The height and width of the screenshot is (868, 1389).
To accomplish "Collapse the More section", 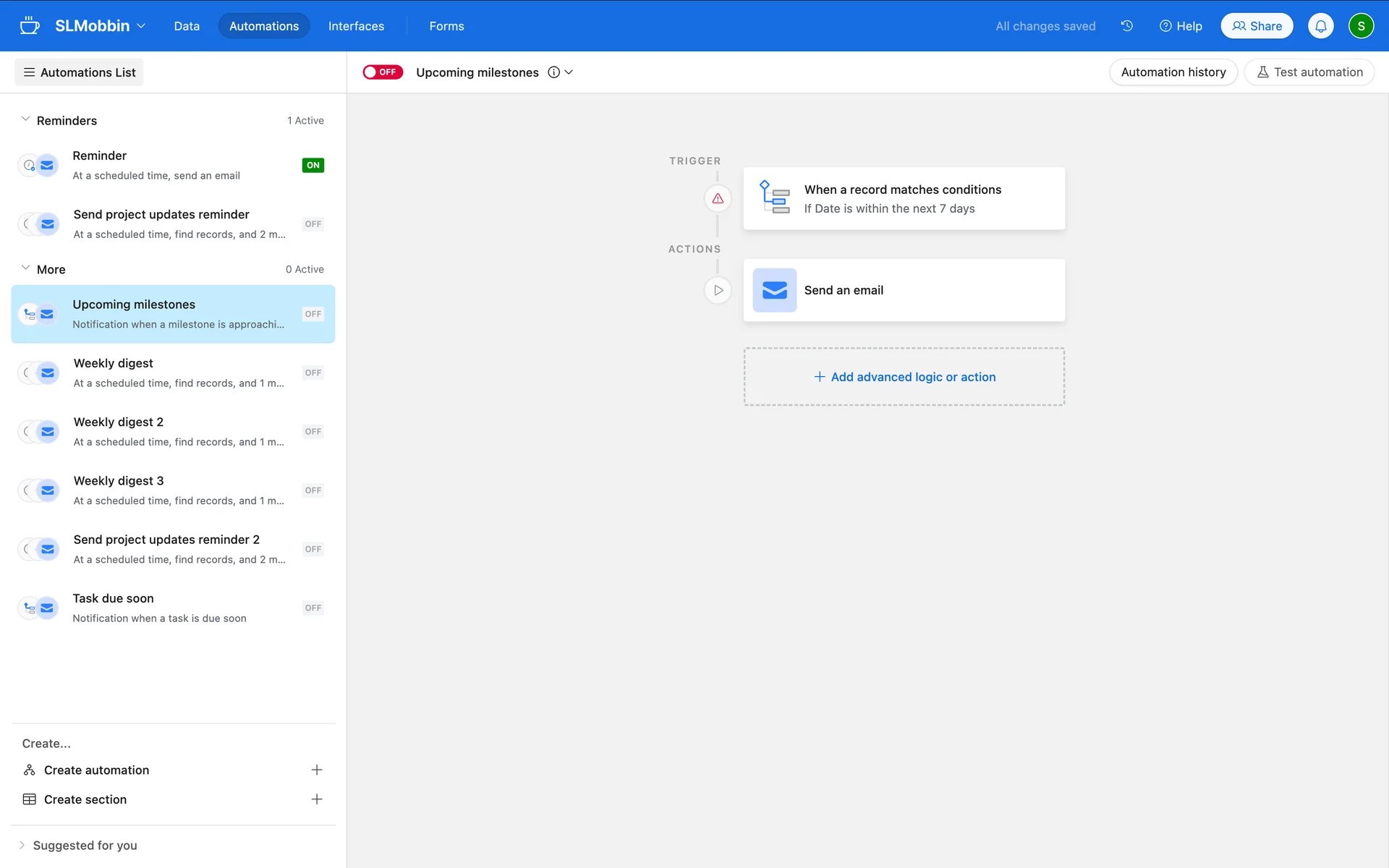I will 25,268.
